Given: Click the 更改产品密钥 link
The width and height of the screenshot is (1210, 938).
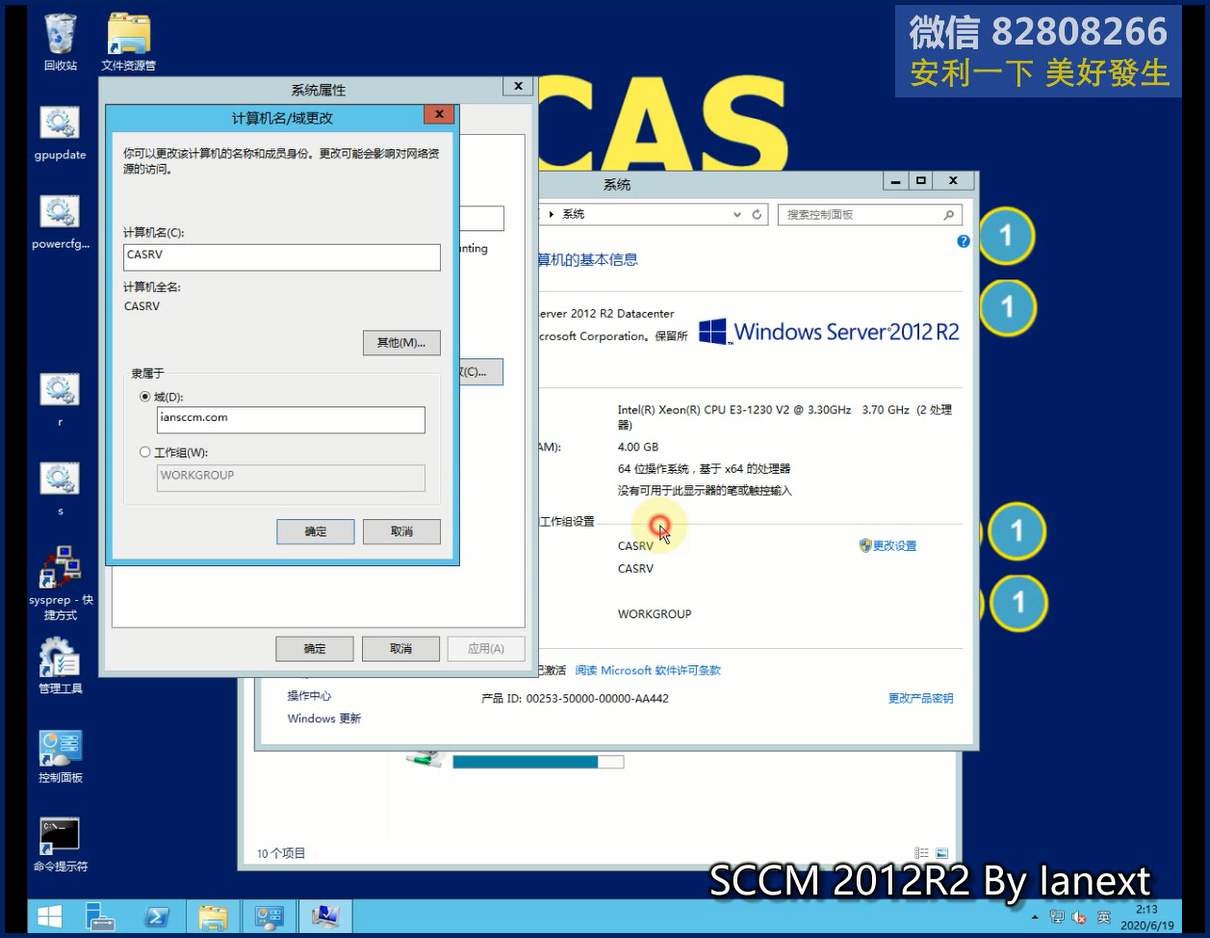Looking at the screenshot, I should pos(920,698).
